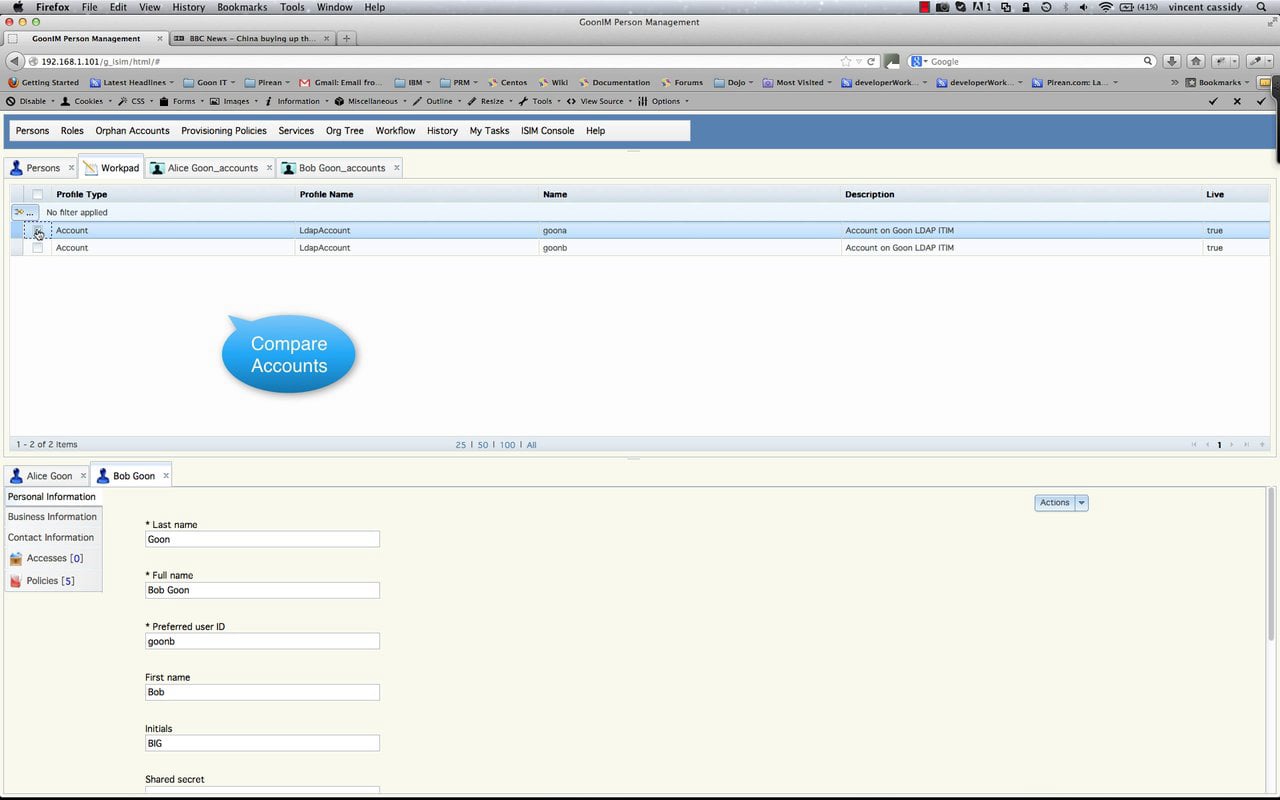Show All items per page
Screen dimensions: 1280x800
pyautogui.click(x=532, y=445)
